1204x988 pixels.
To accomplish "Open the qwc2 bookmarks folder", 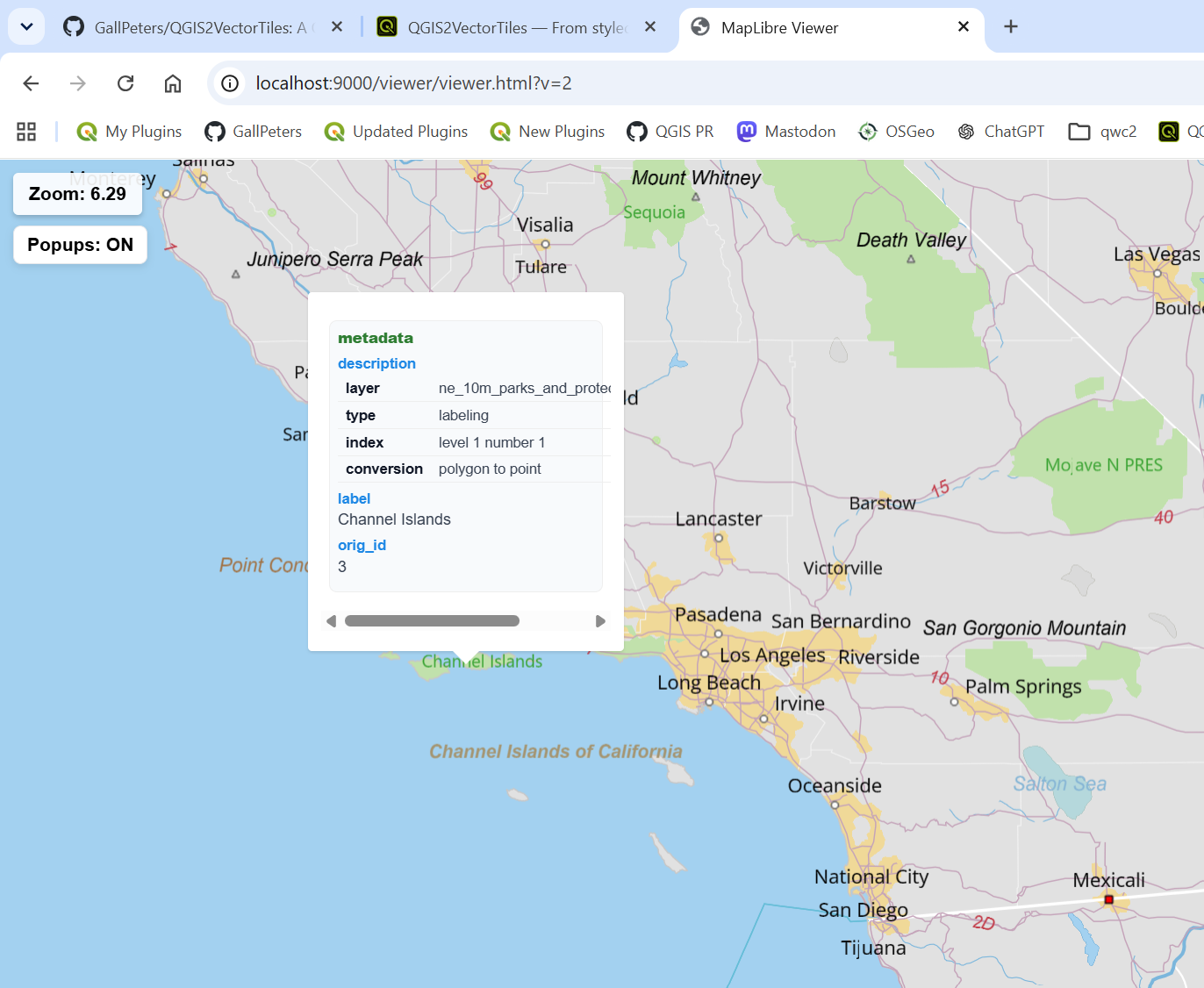I will pyautogui.click(x=1102, y=132).
